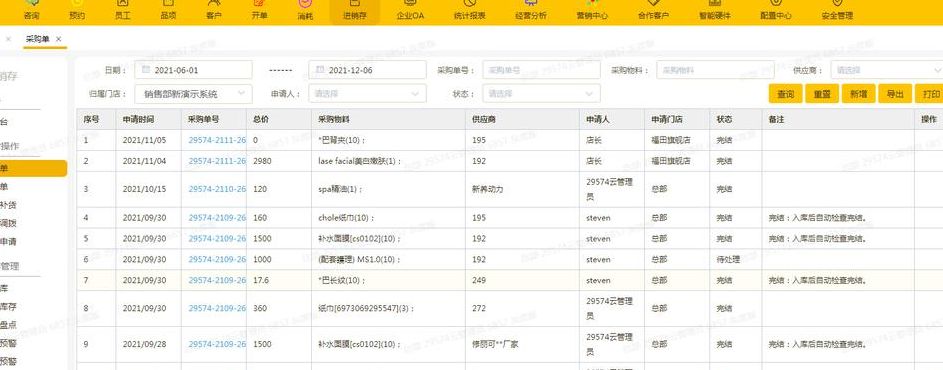Expand the 状态 dropdown

[541, 94]
